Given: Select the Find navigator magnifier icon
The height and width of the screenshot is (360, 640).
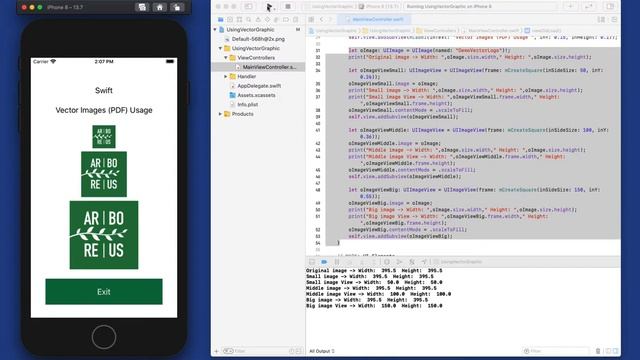Looking at the screenshot, I should (x=249, y=20).
